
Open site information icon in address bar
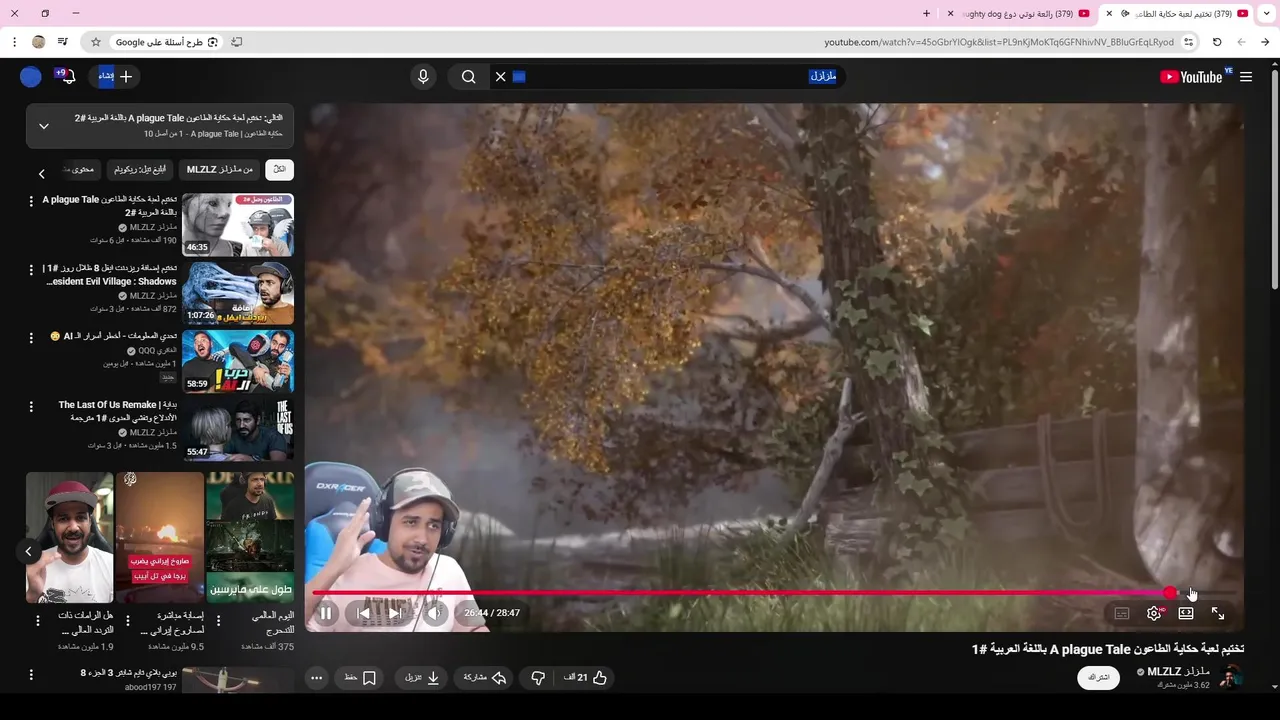[1188, 42]
